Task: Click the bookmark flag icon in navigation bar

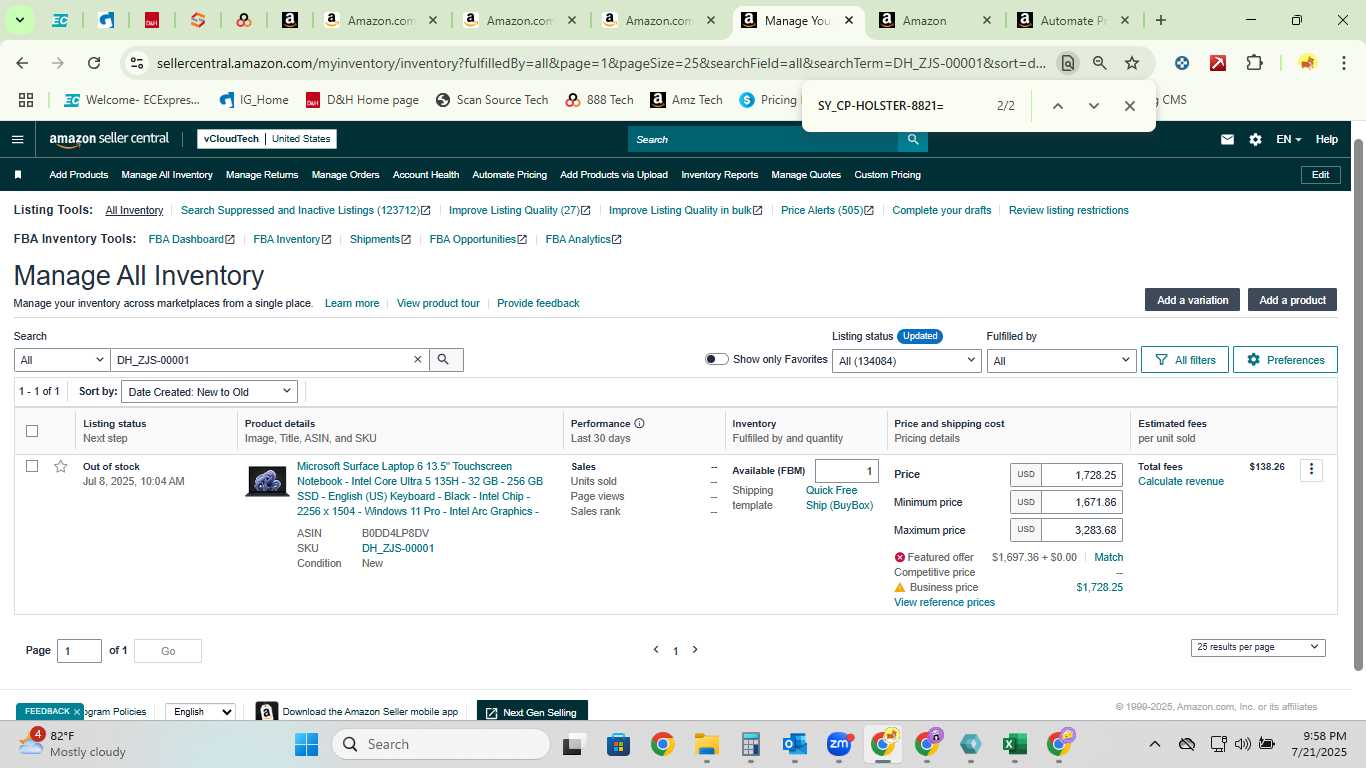Action: pyautogui.click(x=18, y=175)
